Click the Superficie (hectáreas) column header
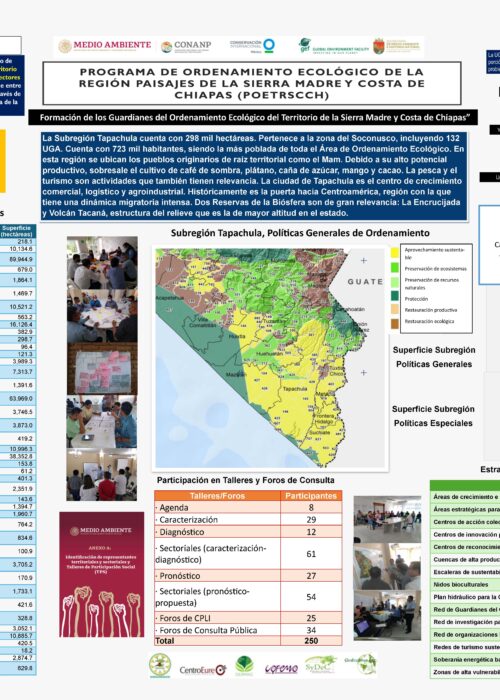 point(17,231)
